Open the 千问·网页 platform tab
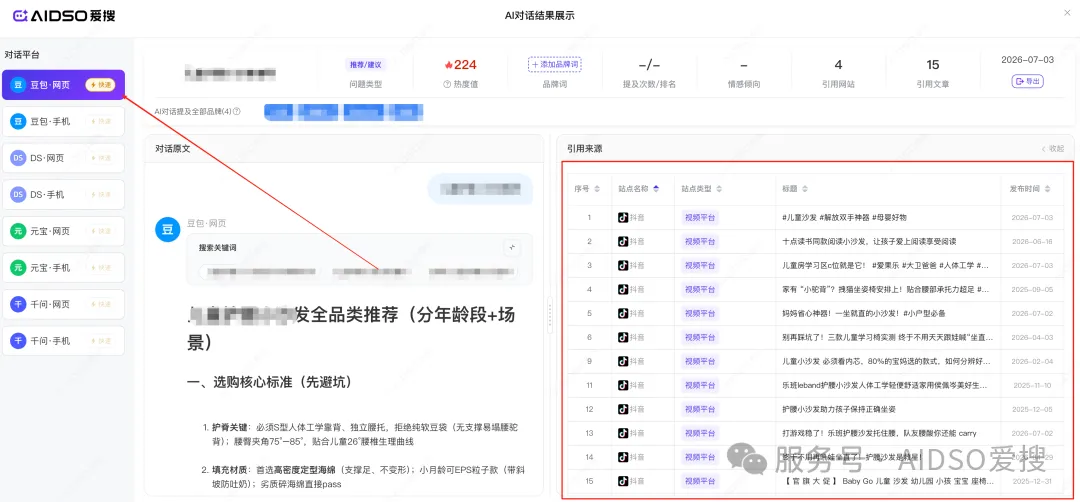 click(x=63, y=304)
